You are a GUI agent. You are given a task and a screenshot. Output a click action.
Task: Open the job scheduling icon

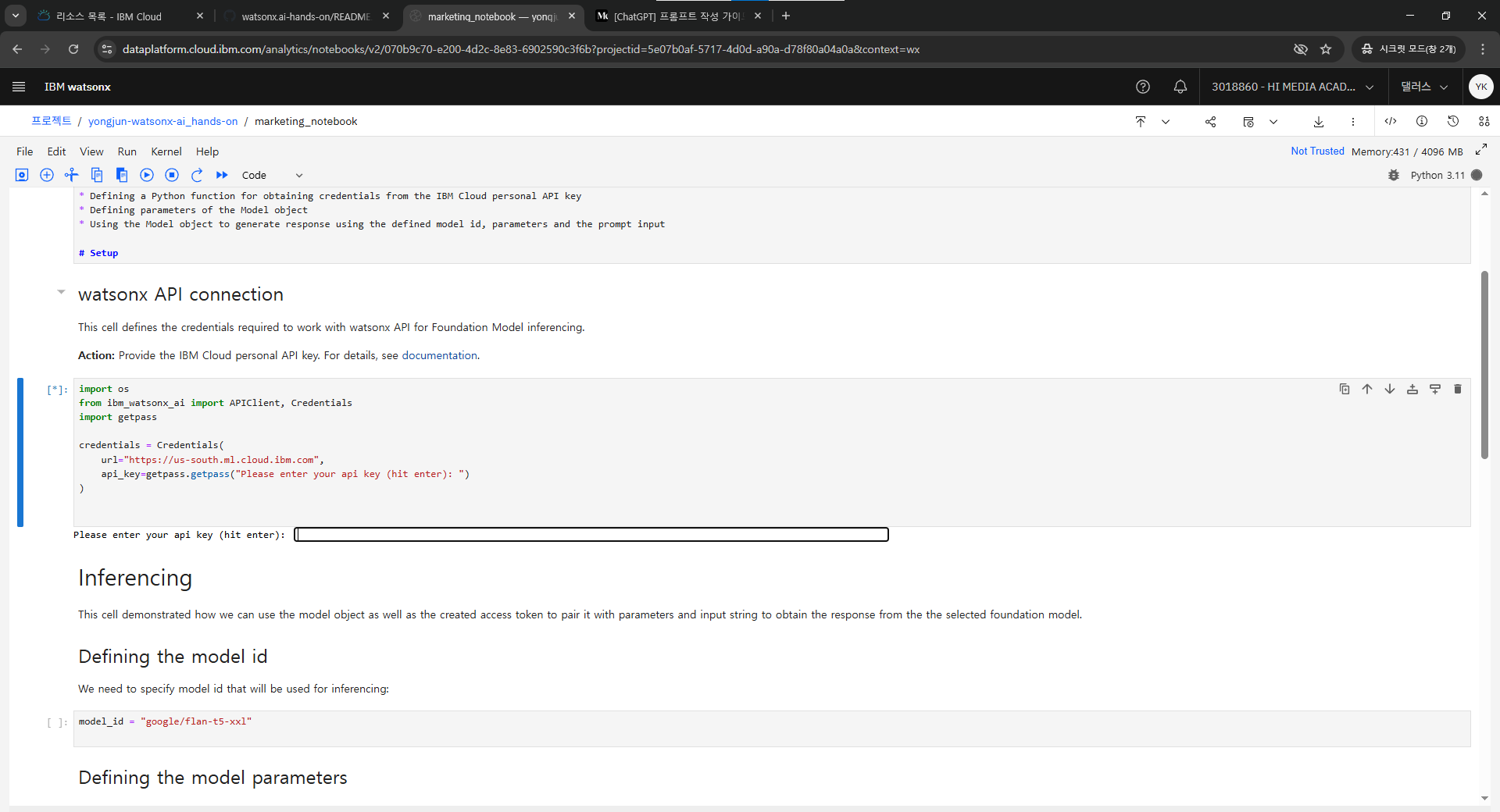(x=1248, y=121)
